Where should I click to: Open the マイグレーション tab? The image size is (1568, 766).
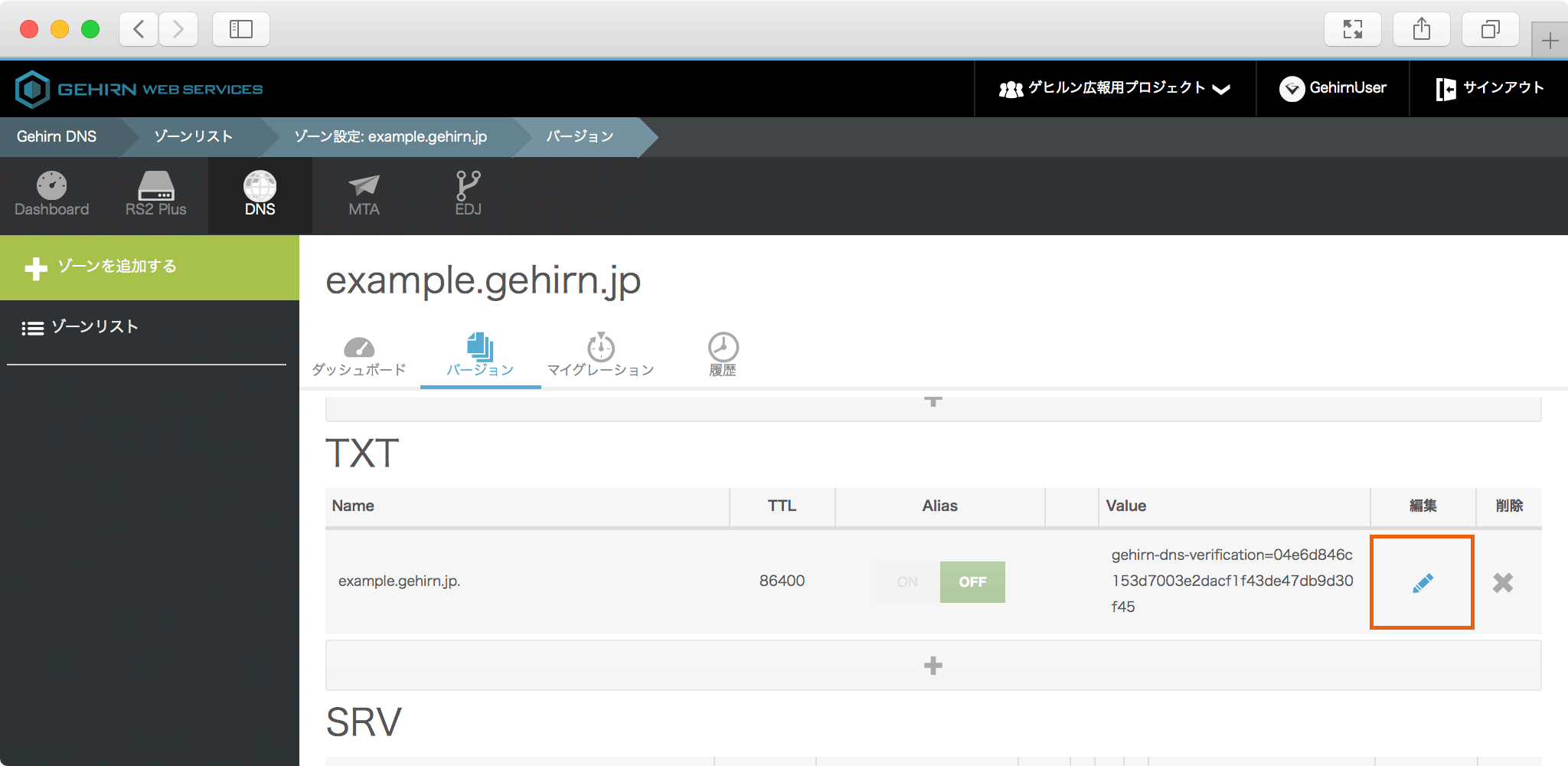[x=601, y=355]
